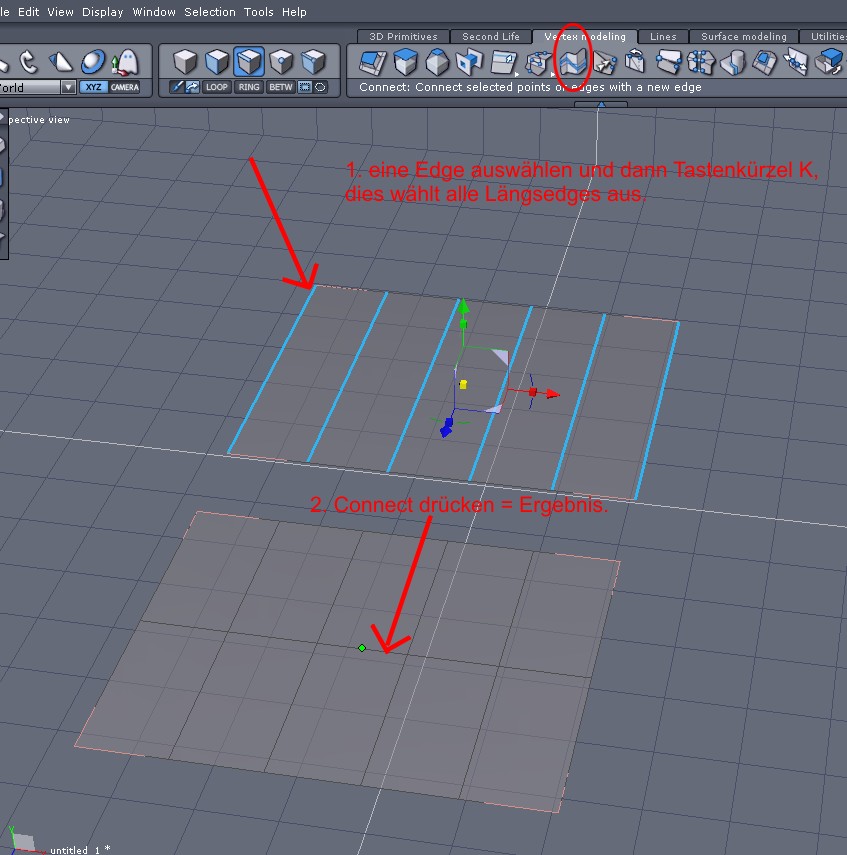Click the blue Z-axis manipulator handle
Viewport: 847px width, 855px height.
pos(447,428)
